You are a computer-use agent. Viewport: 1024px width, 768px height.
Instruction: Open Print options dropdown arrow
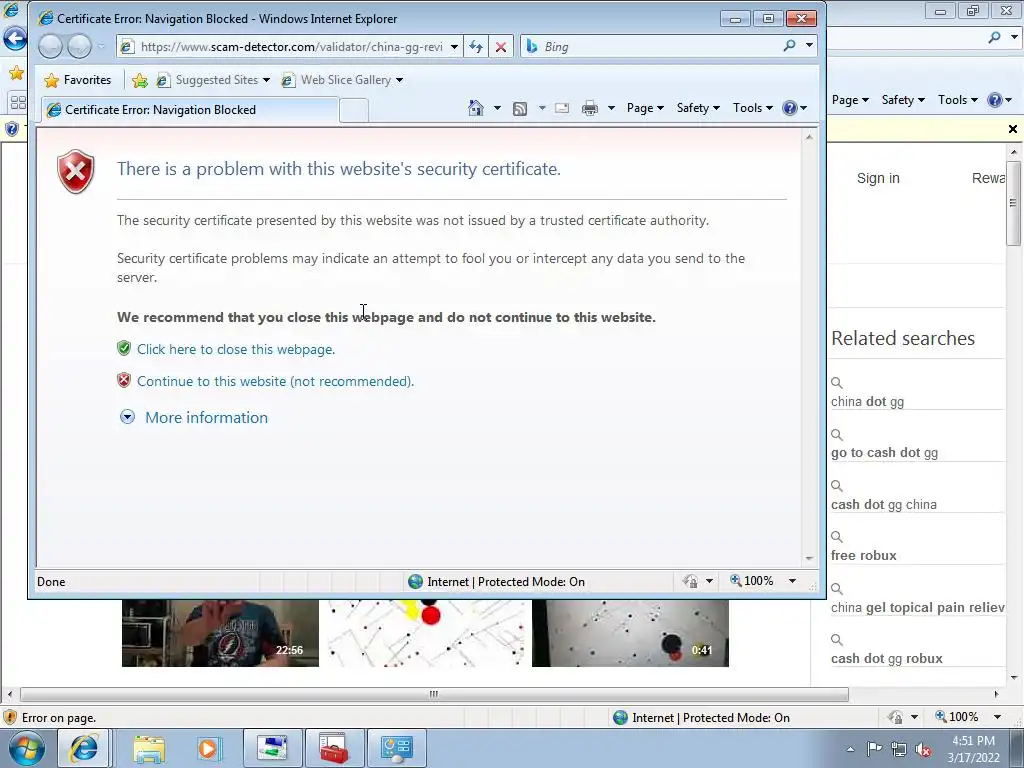coord(611,108)
